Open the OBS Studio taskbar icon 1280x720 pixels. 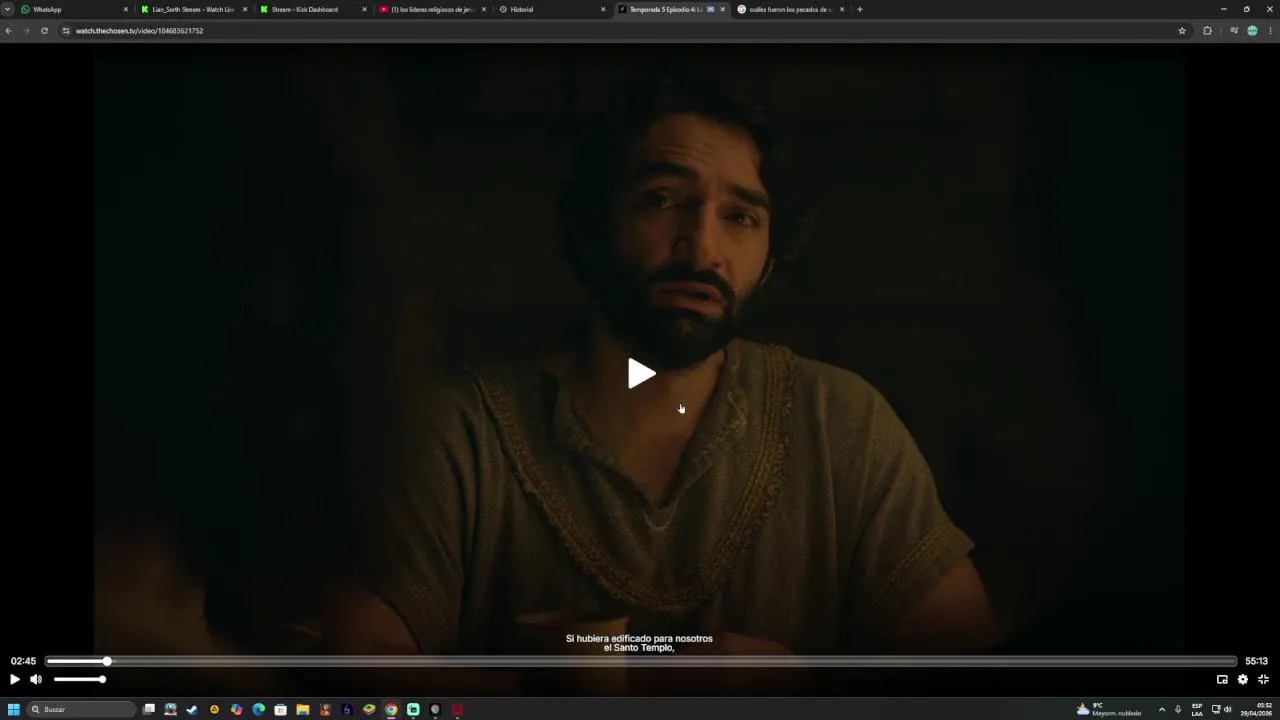[435, 709]
